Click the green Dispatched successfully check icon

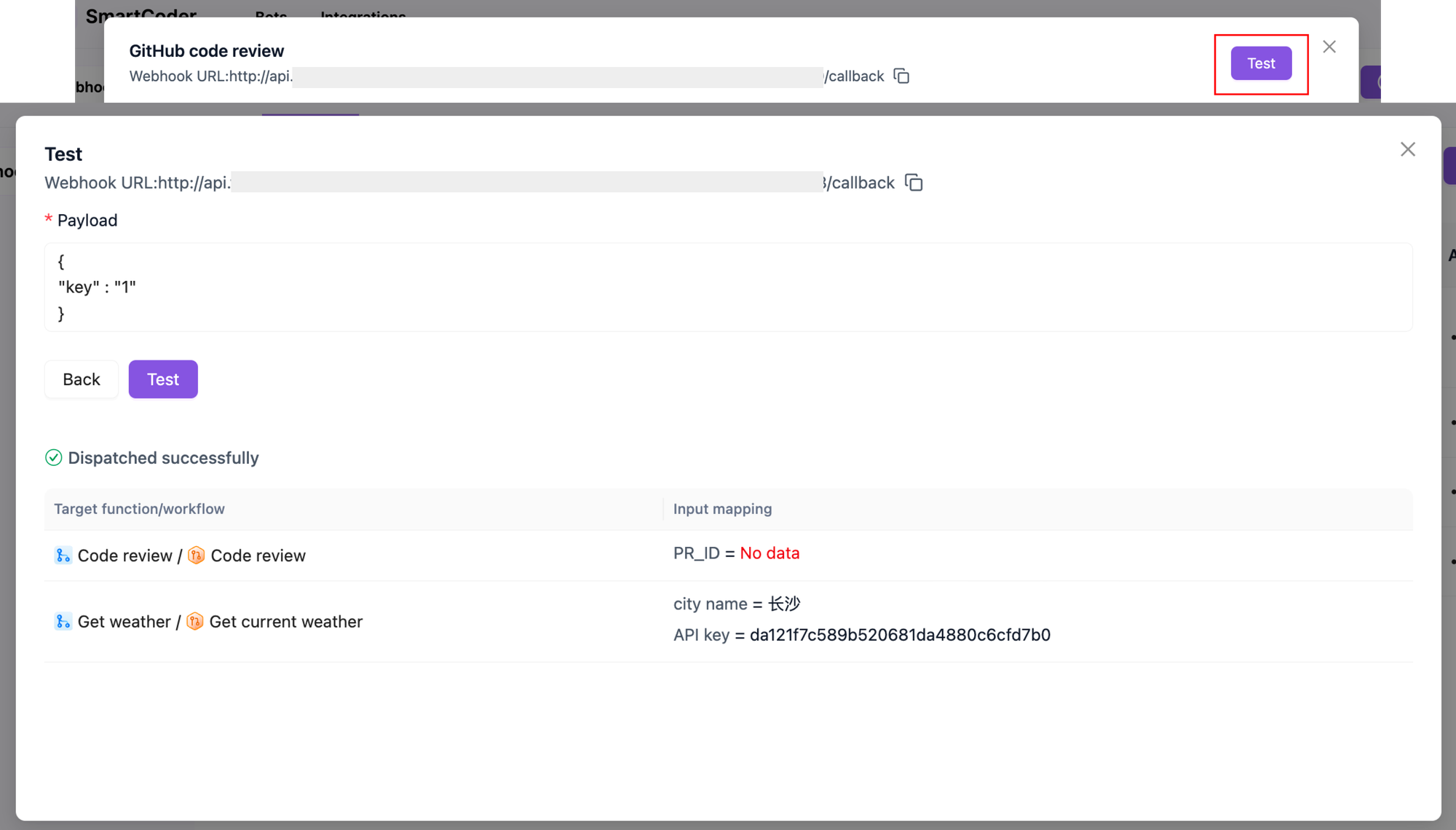tap(53, 458)
